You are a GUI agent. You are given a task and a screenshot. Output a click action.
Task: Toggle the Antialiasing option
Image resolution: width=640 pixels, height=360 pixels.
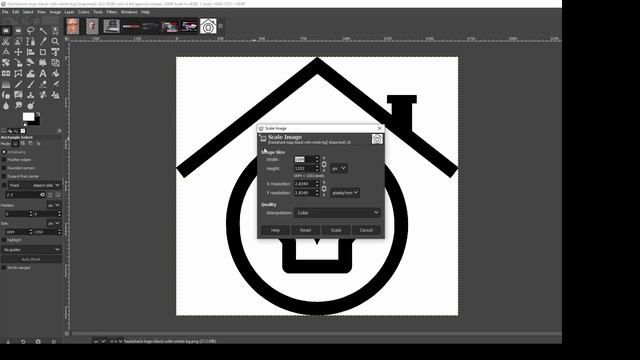click(4, 152)
